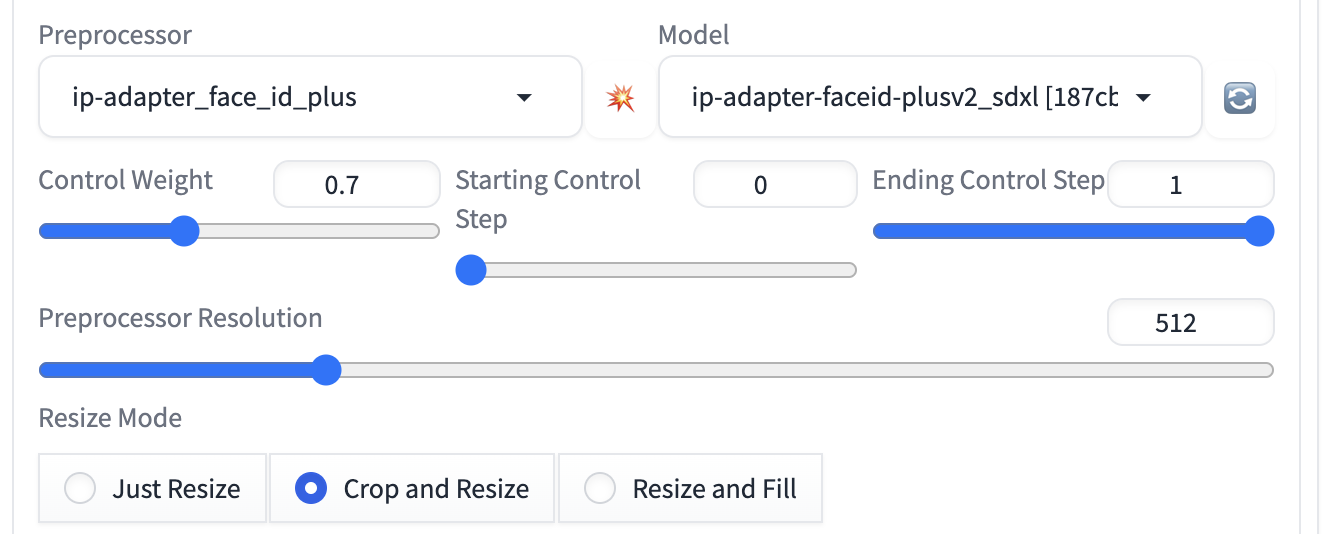This screenshot has height=534, width=1322.
Task: Open the Model dropdown
Action: click(x=930, y=97)
